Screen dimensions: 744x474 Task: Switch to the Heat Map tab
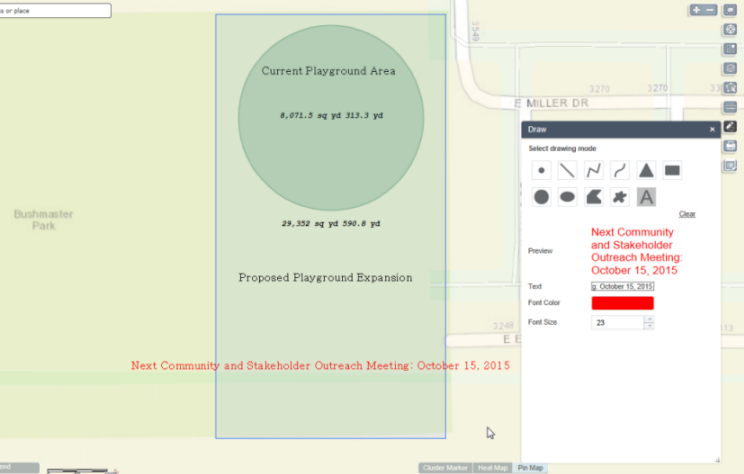492,468
